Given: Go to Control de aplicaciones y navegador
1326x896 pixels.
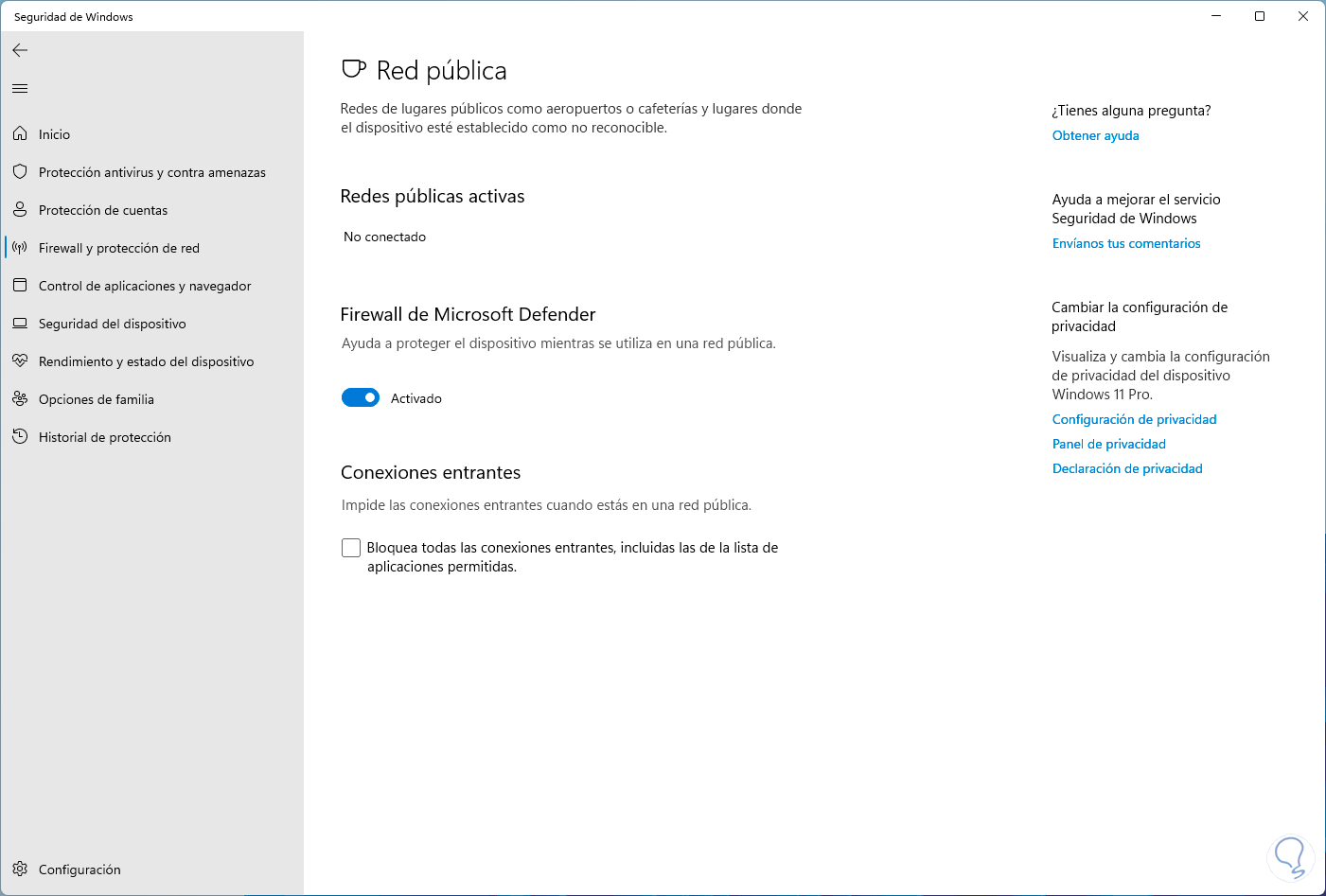Looking at the screenshot, I should coord(145,286).
